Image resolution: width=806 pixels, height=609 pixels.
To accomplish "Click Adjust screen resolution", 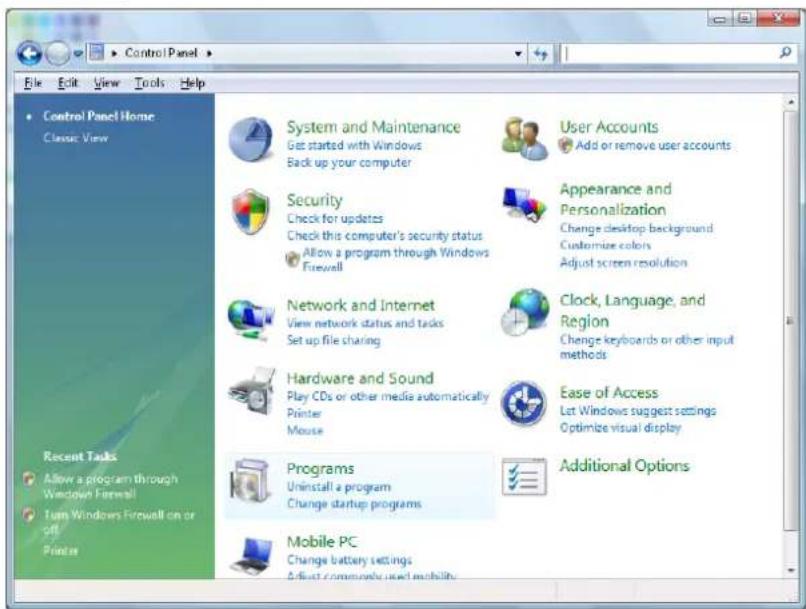I will (x=623, y=263).
